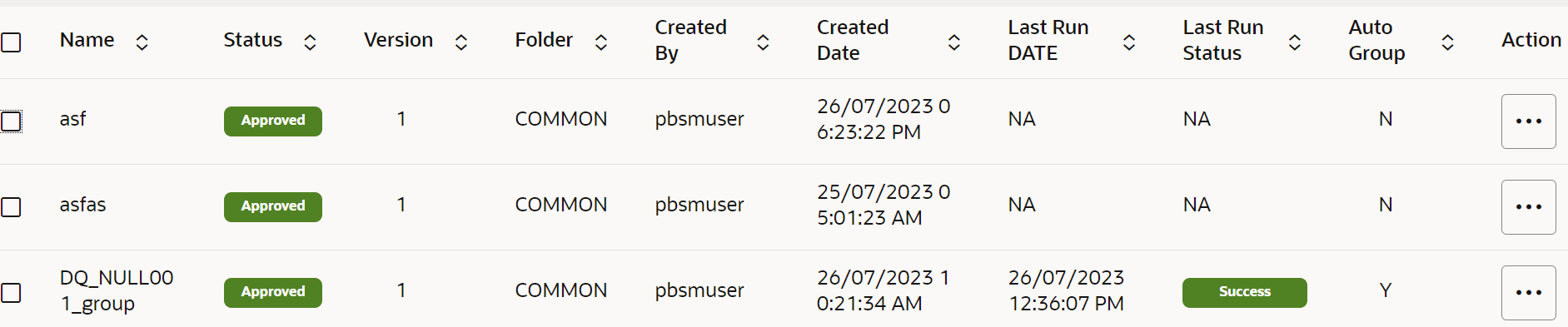Select the checkbox for row asf
The width and height of the screenshot is (1568, 327).
pyautogui.click(x=11, y=121)
